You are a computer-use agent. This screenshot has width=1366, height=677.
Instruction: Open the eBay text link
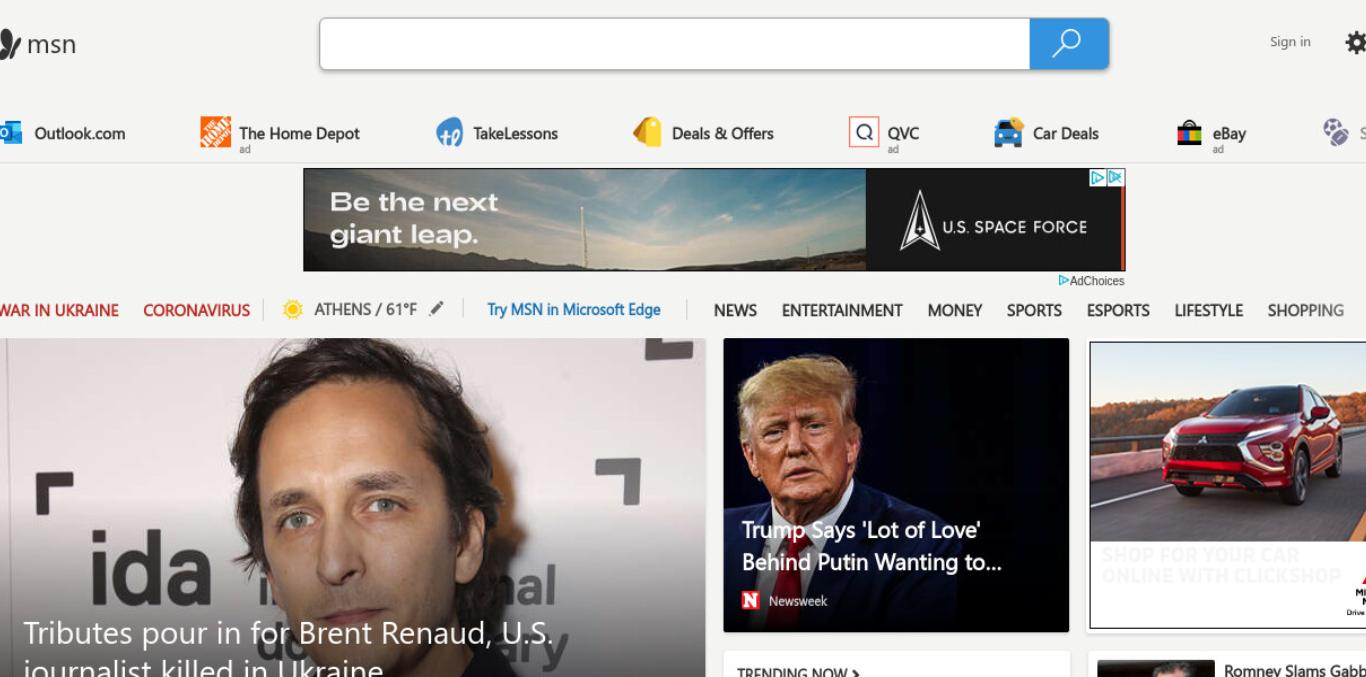pos(1229,133)
